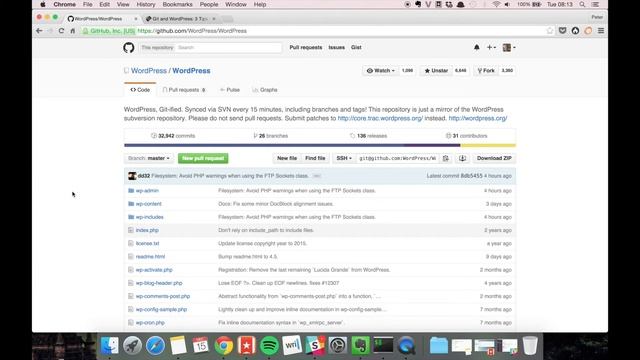The width and height of the screenshot is (640, 360).
Task: Click the browser home icon
Action: coord(73,31)
